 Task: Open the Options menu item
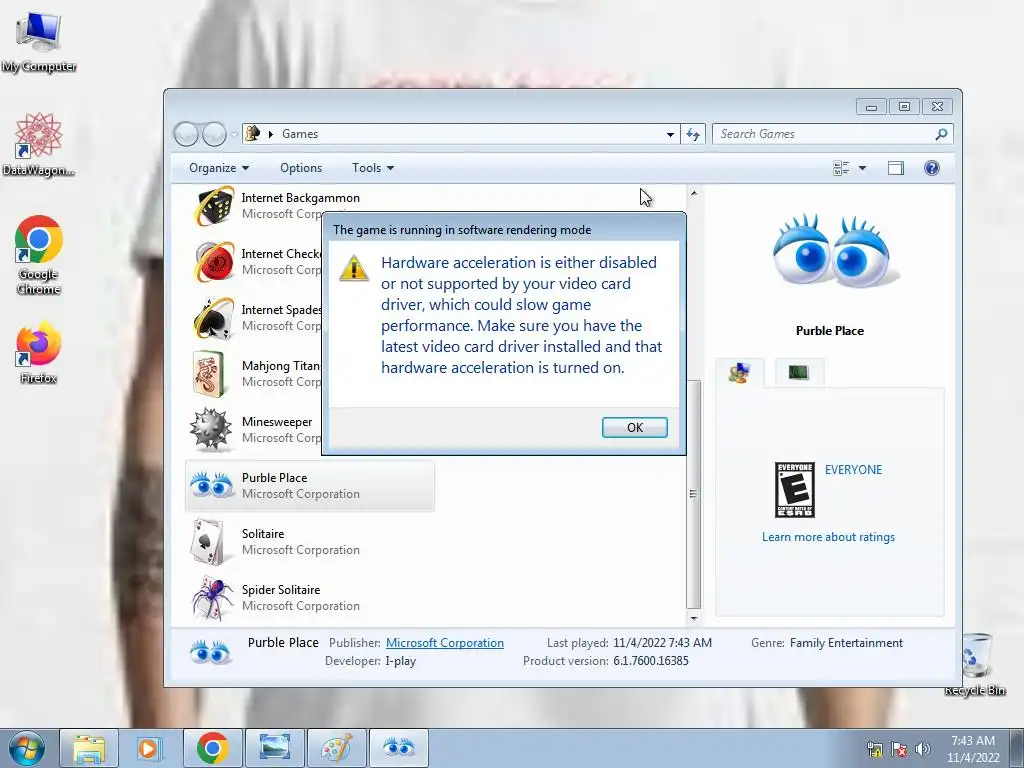(301, 168)
